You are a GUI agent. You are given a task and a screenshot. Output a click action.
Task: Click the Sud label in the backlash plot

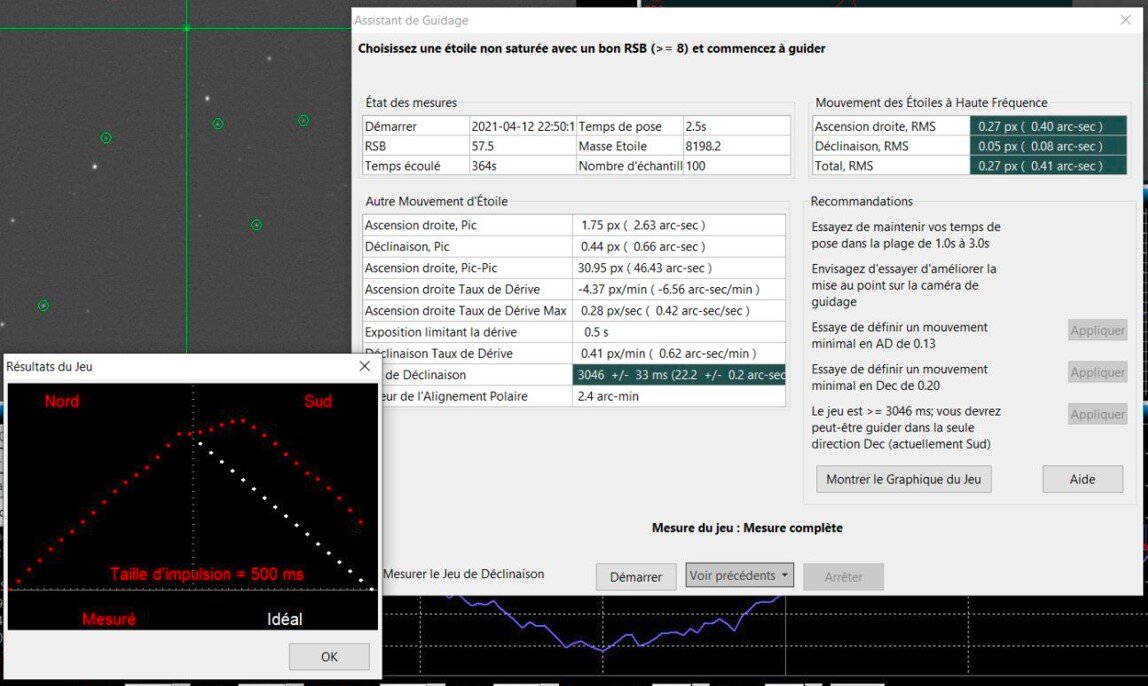click(318, 401)
